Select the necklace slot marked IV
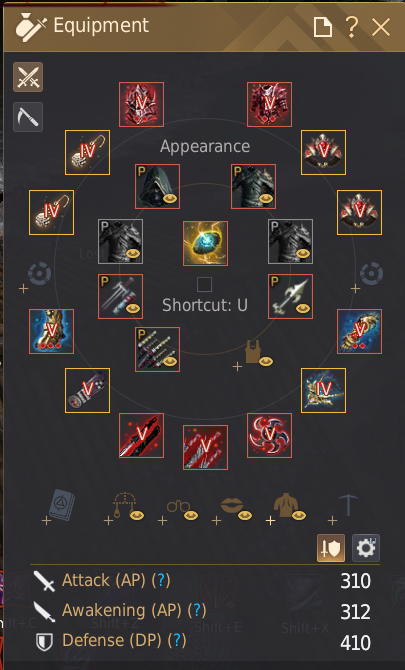 323,390
